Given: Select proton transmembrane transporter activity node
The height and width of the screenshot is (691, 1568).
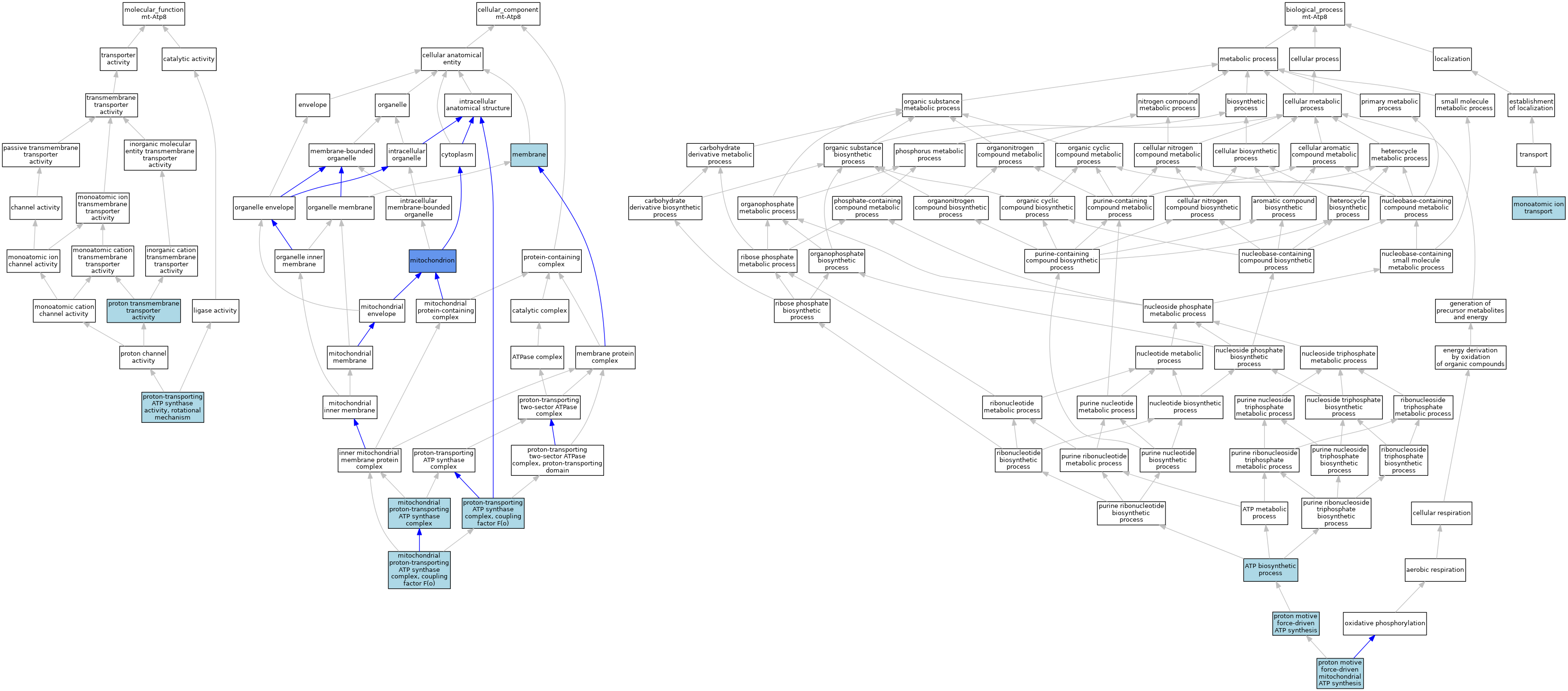Looking at the screenshot, I should (x=144, y=310).
